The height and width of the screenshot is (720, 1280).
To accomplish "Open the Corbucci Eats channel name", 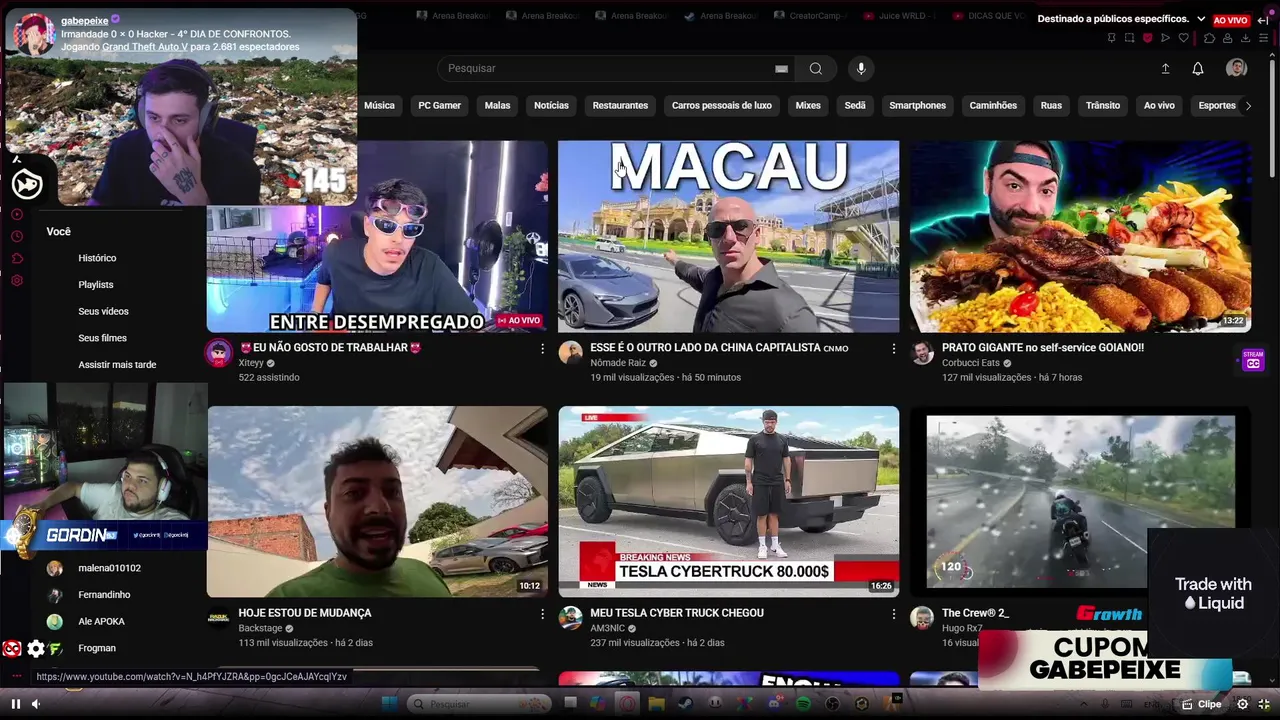I will coord(971,363).
